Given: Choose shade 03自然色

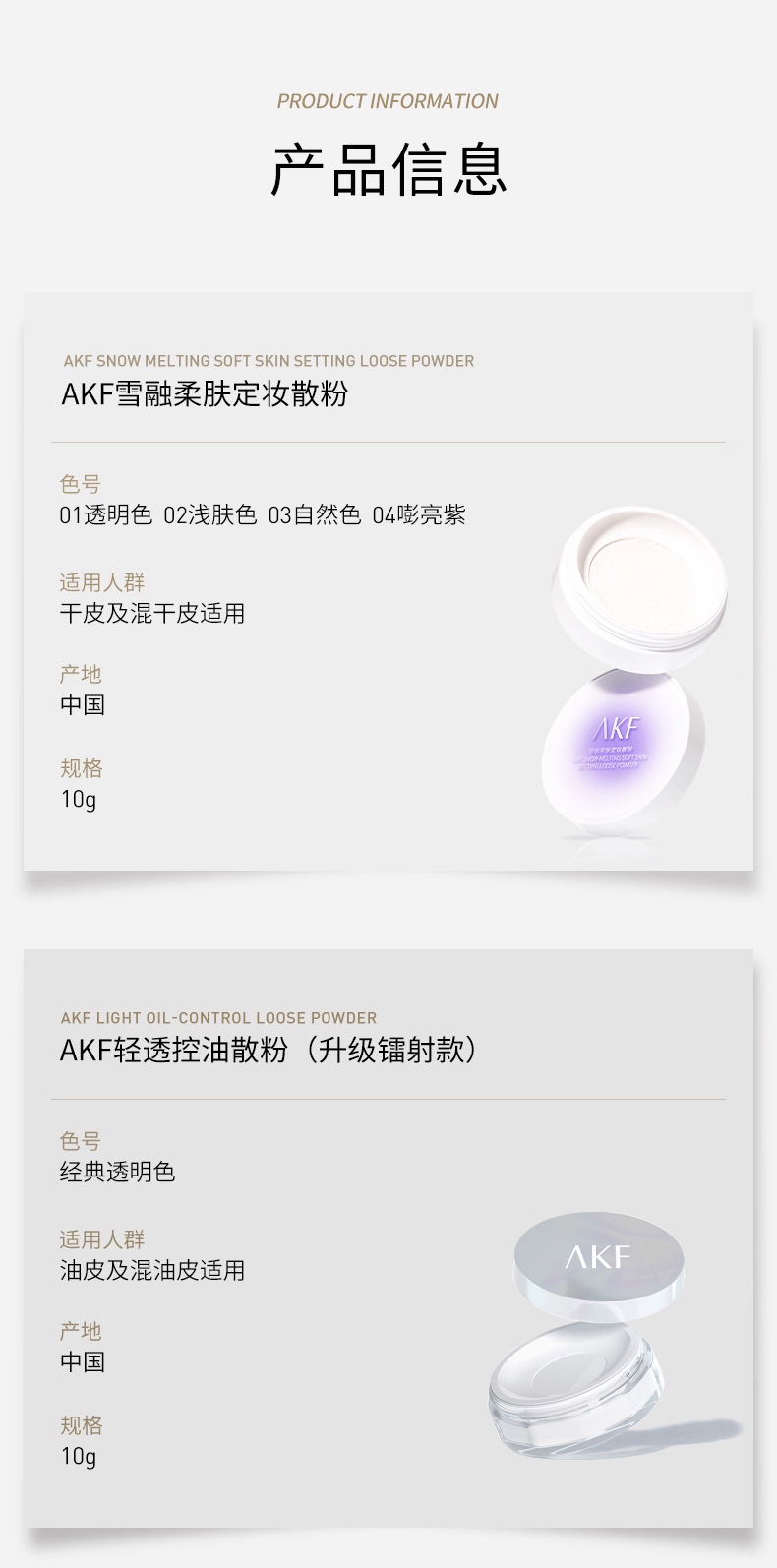Looking at the screenshot, I should [x=315, y=515].
